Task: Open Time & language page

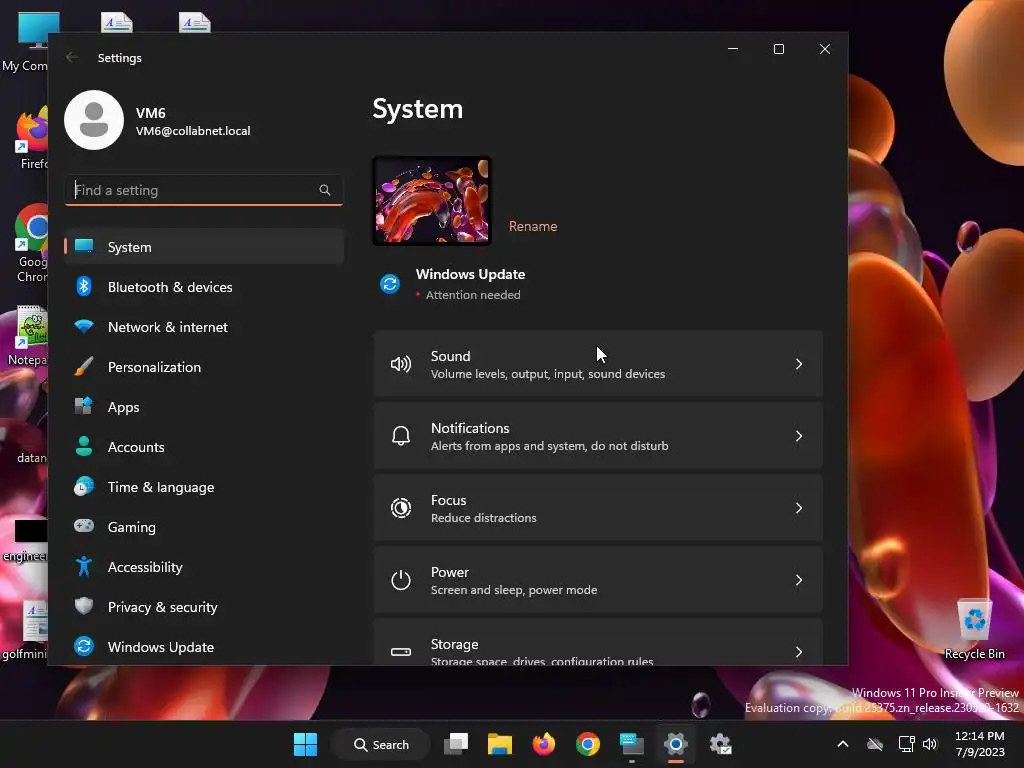Action: tap(204, 487)
